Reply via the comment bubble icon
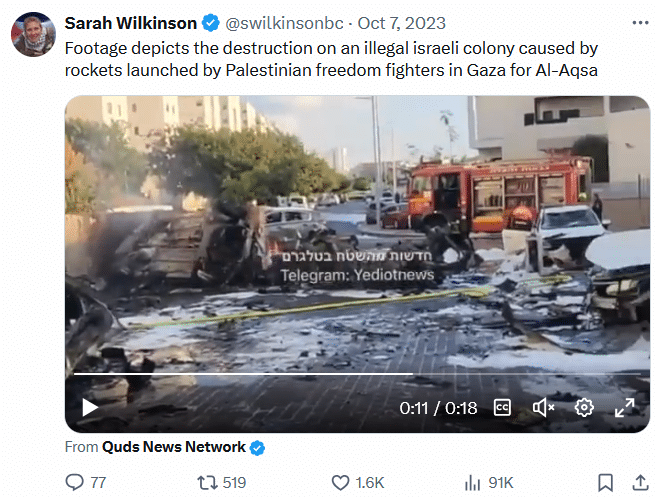The width and height of the screenshot is (657, 497). [75, 482]
